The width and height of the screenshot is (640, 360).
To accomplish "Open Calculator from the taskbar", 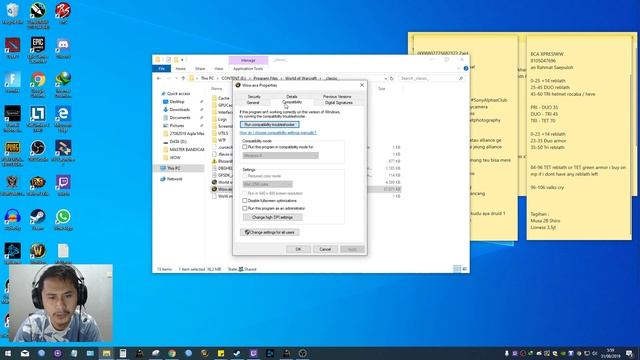I will [123, 353].
